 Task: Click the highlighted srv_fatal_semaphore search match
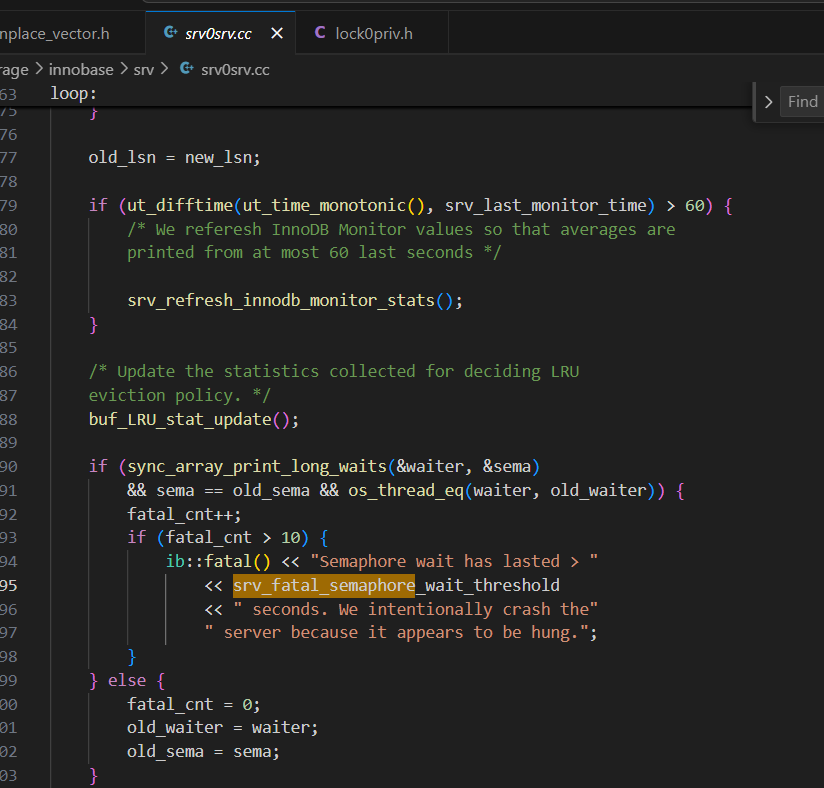click(x=323, y=585)
